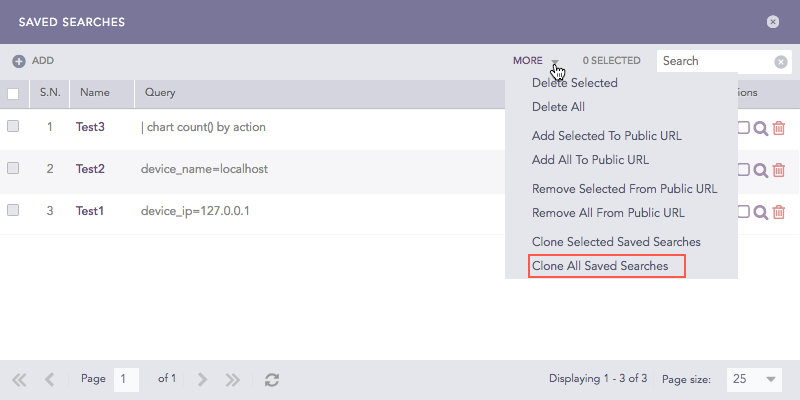
Task: Pick Add All To Public URL
Action: pos(590,159)
